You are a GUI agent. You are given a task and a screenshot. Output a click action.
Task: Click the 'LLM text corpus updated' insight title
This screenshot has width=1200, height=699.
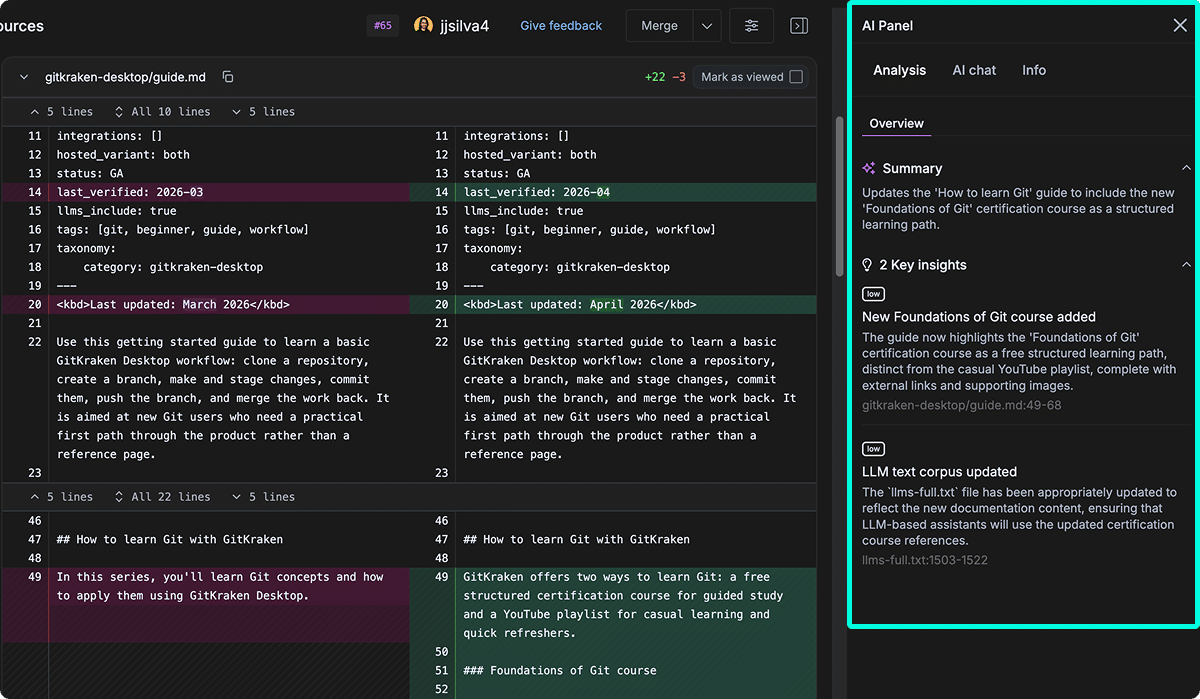click(940, 472)
